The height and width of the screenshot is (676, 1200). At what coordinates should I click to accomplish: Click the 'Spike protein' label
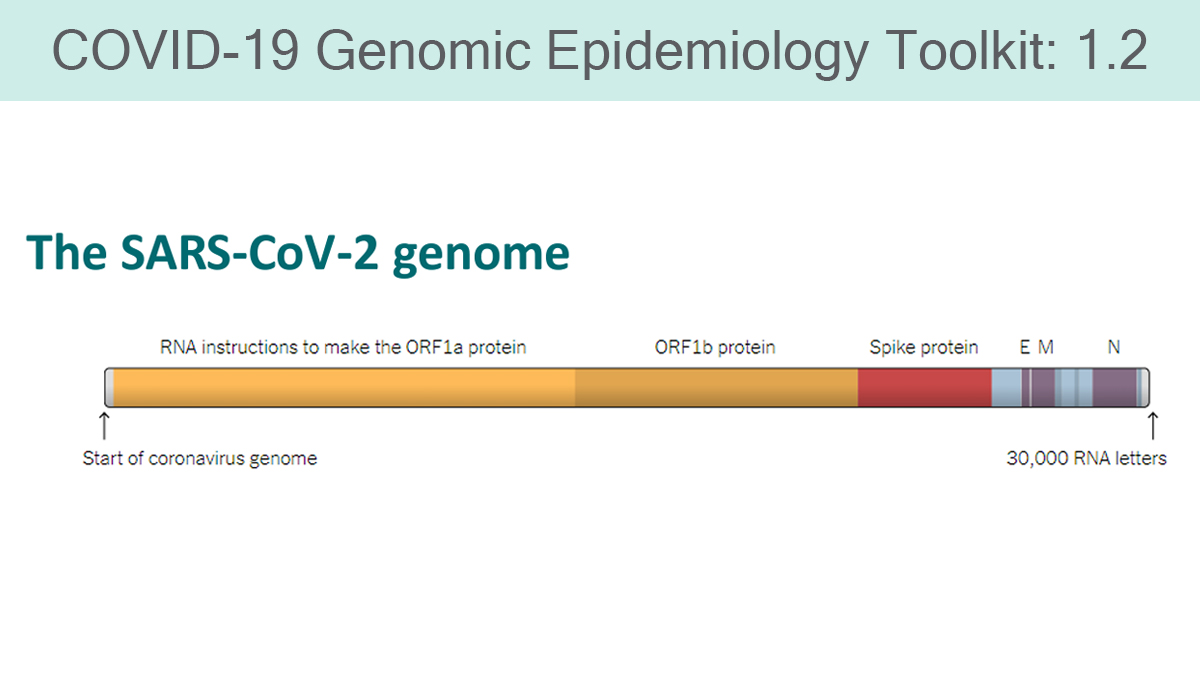(x=924, y=348)
